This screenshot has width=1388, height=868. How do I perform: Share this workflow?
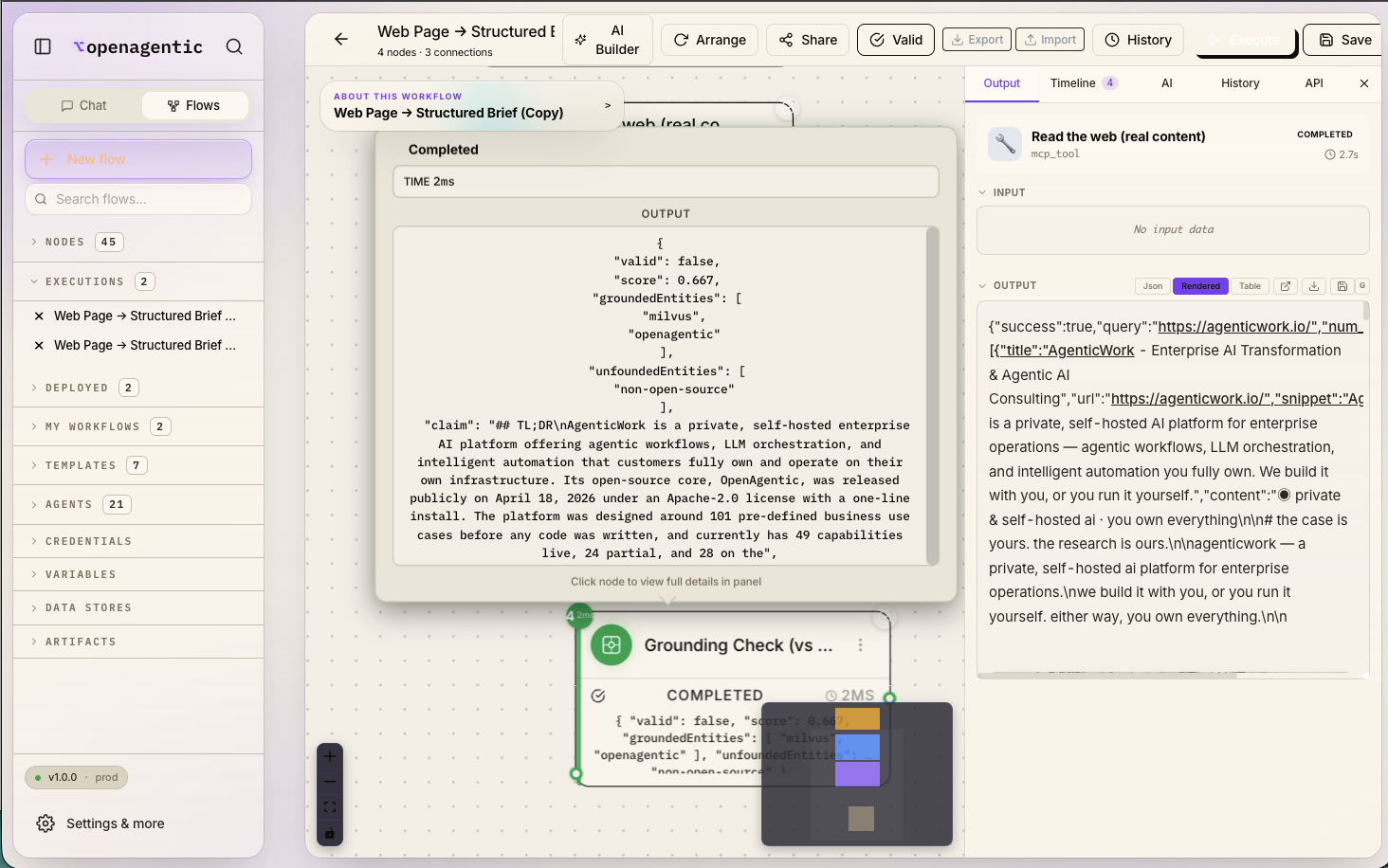808,40
